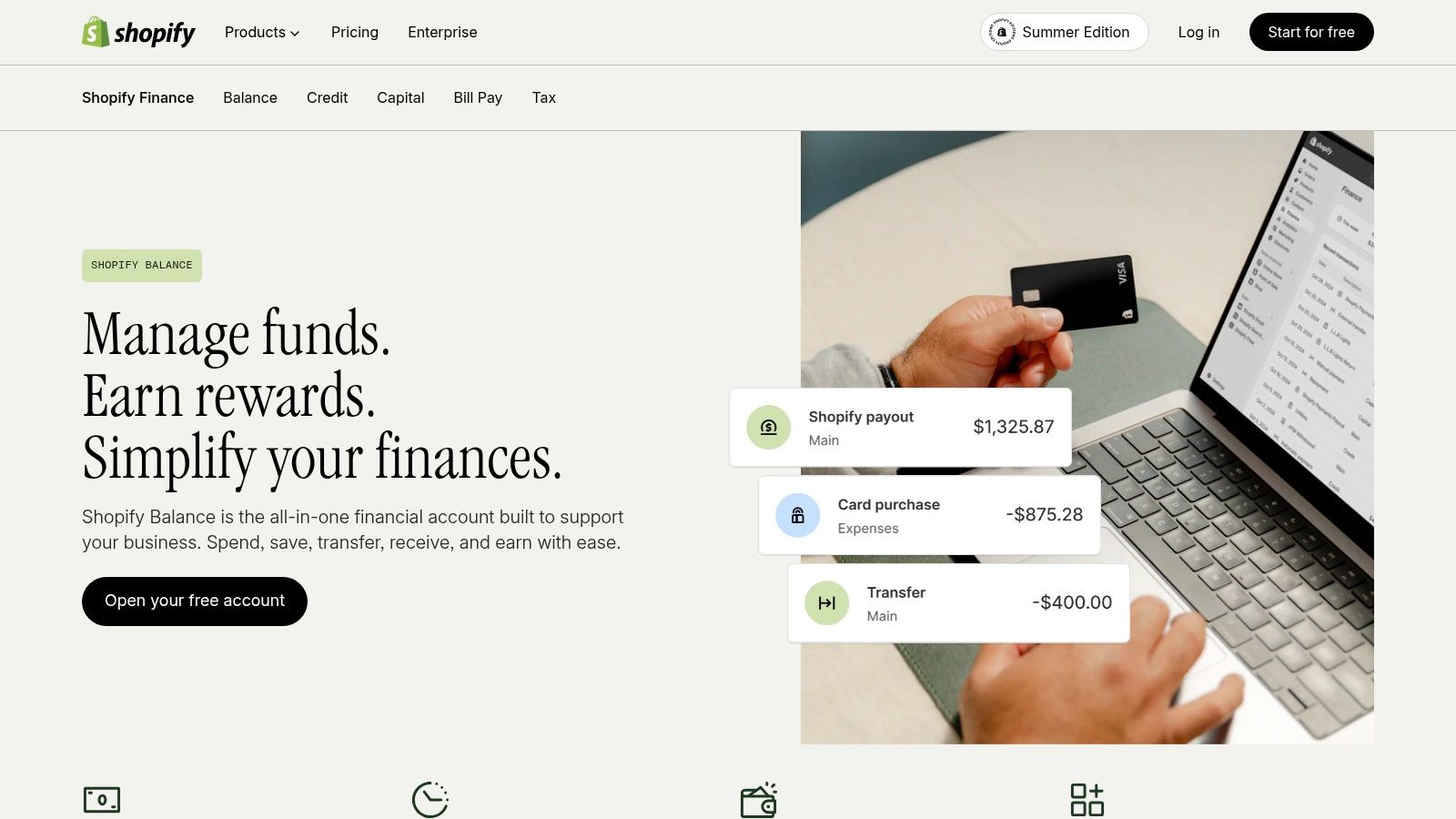Switch to the Balance tab
The image size is (1456, 819).
250,97
